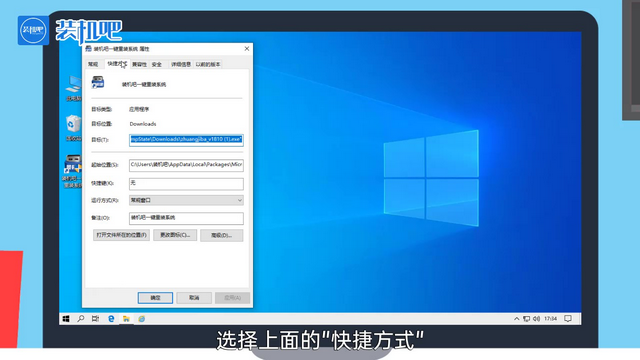Select the 快捷方式 tab
Image resolution: width=640 pixels, height=360 pixels.
click(x=117, y=64)
